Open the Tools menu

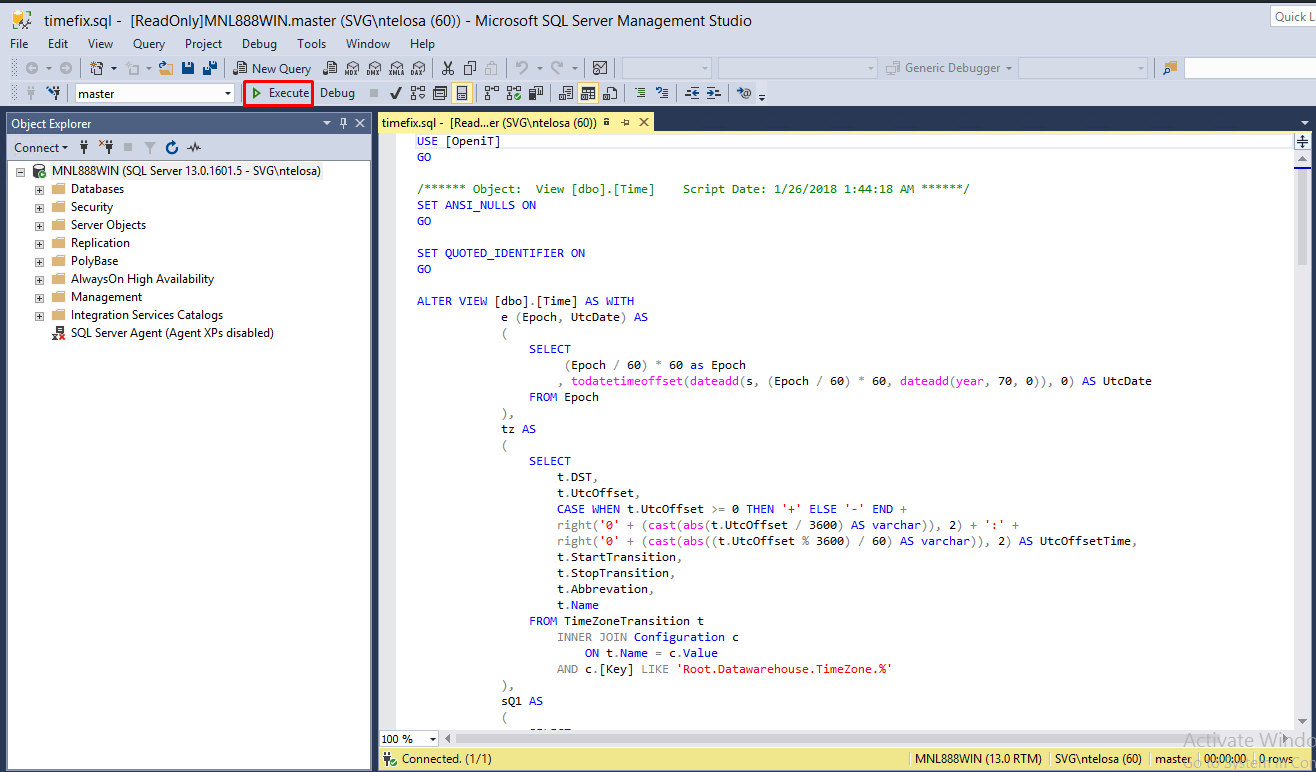(311, 44)
